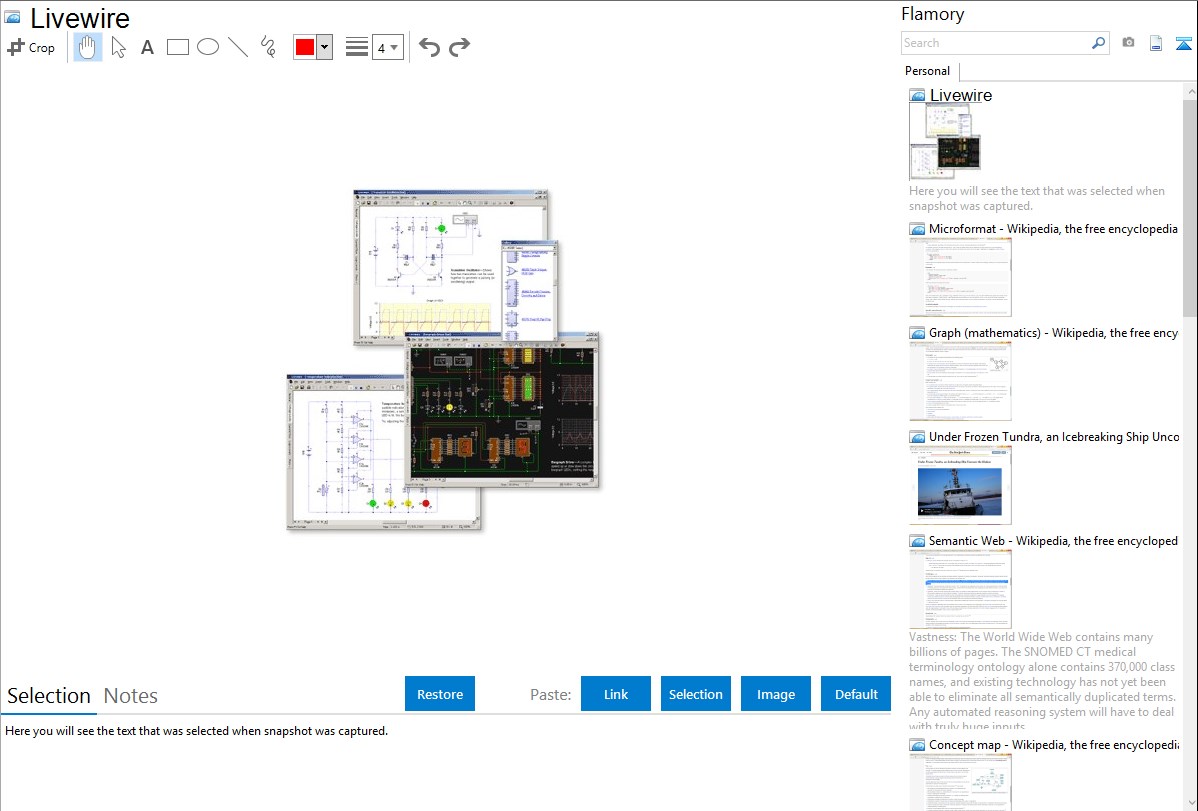The width and height of the screenshot is (1198, 811).
Task: Click the document icon next to camera
Action: [1156, 43]
